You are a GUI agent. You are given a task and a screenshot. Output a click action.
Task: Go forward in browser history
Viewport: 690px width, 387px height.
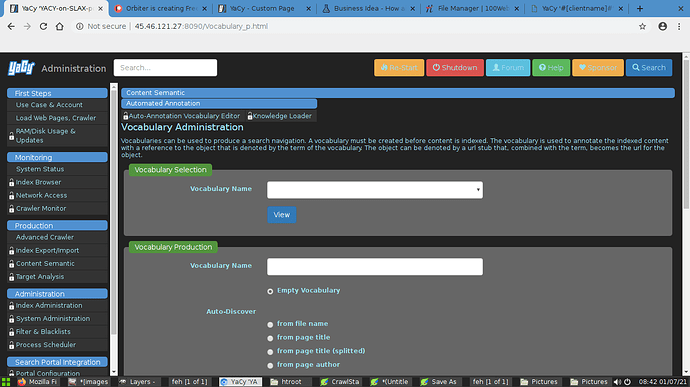[27, 26]
